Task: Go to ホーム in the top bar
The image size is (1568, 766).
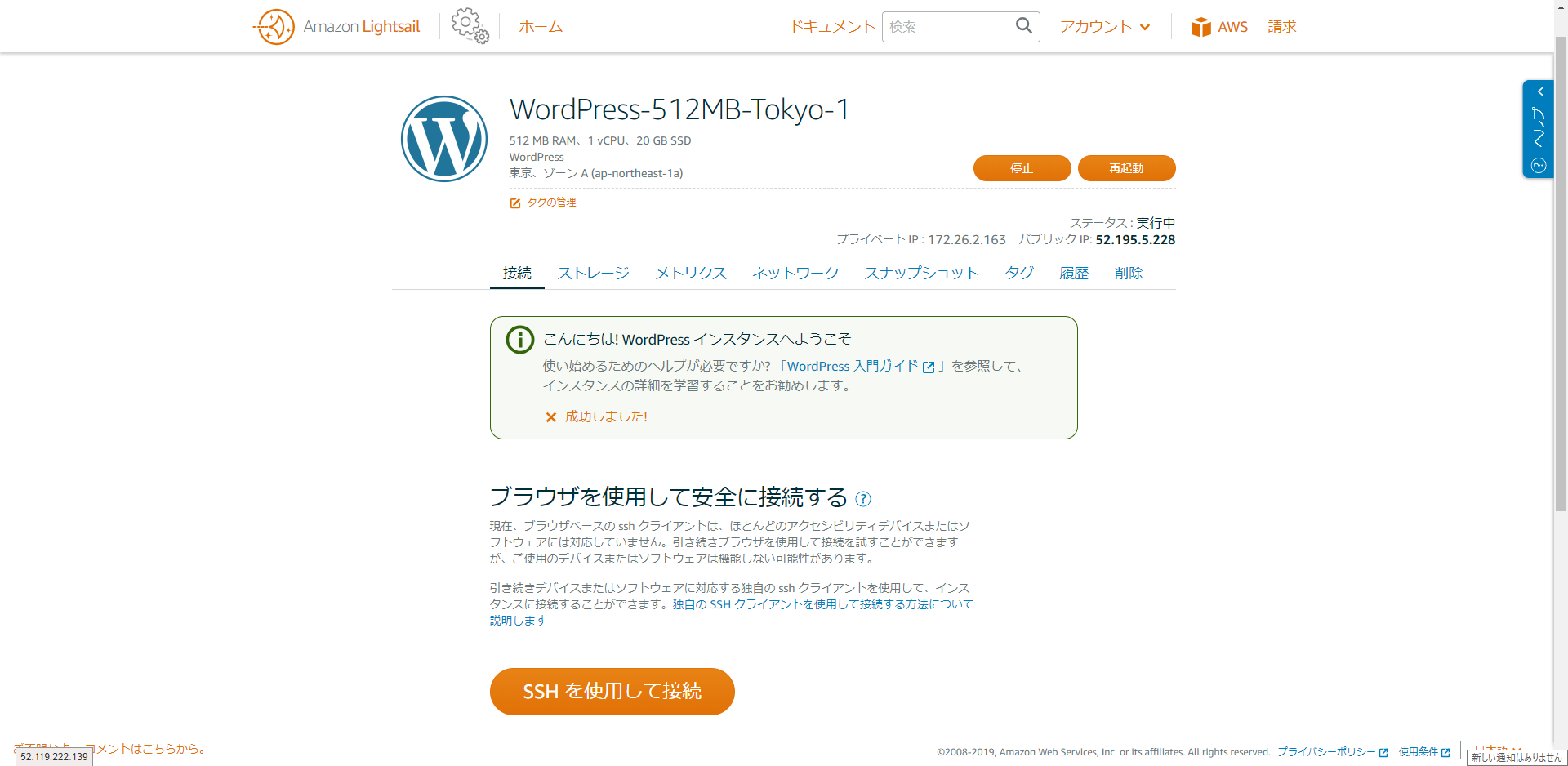Action: [541, 27]
